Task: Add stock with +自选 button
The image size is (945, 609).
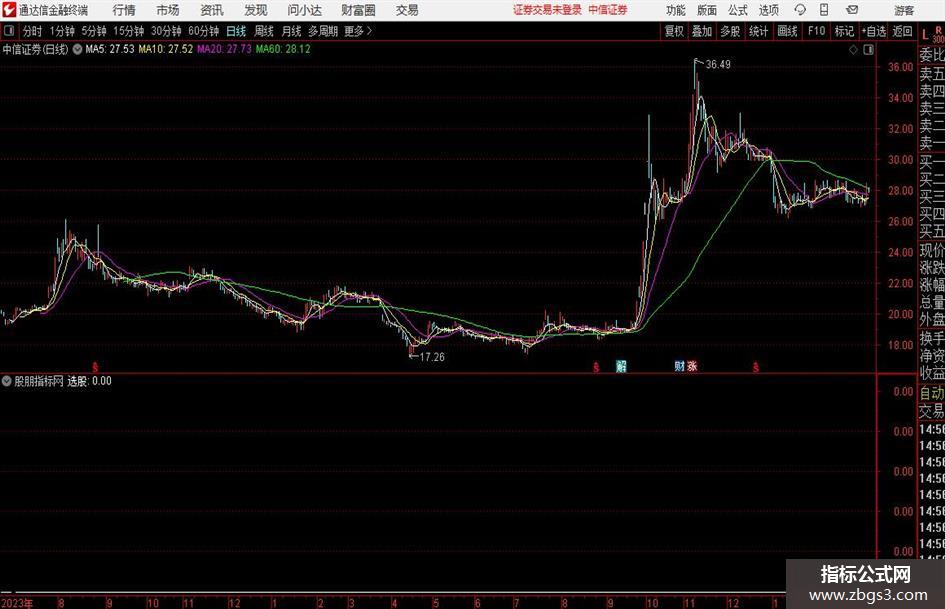Action: [x=873, y=31]
